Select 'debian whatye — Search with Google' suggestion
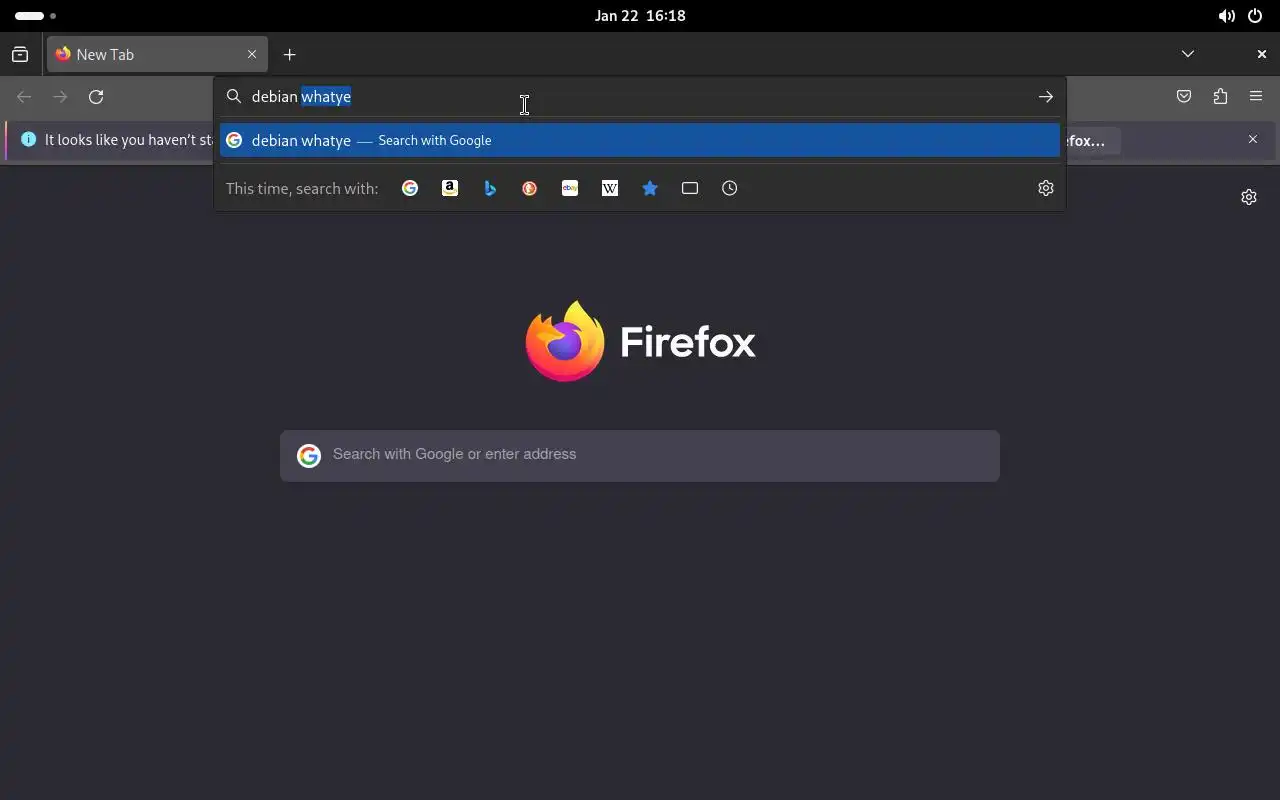Viewport: 1280px width, 800px height. [640, 140]
